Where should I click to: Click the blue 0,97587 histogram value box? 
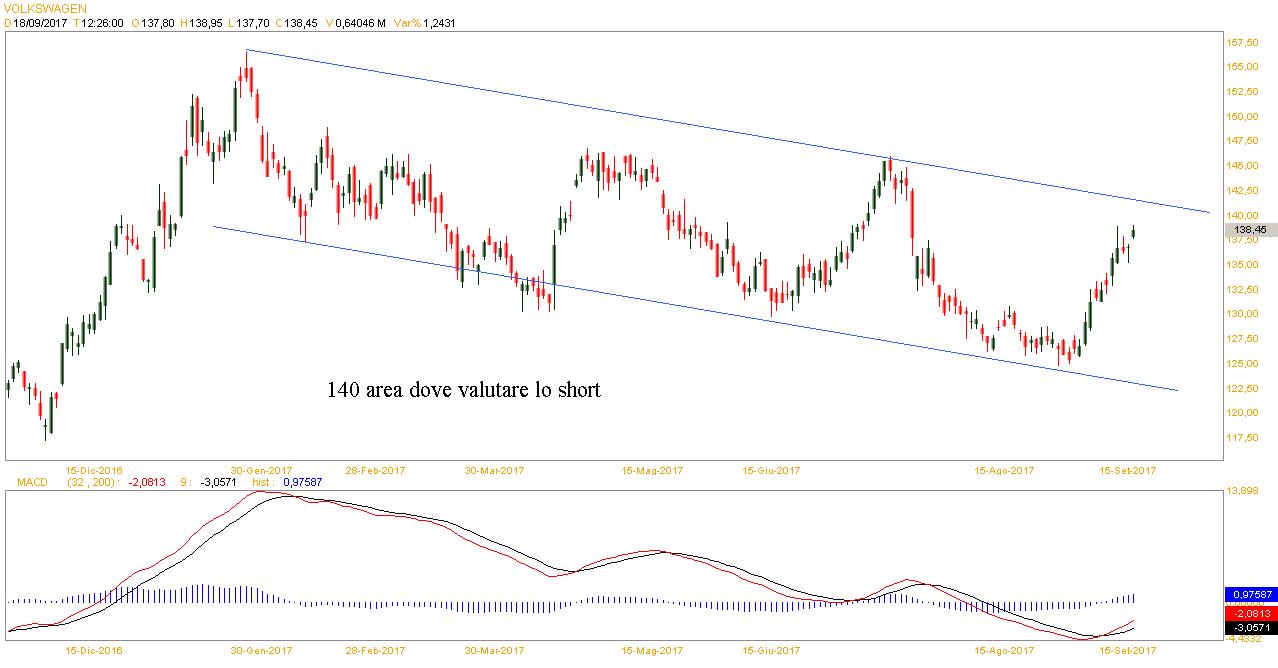tap(1250, 594)
